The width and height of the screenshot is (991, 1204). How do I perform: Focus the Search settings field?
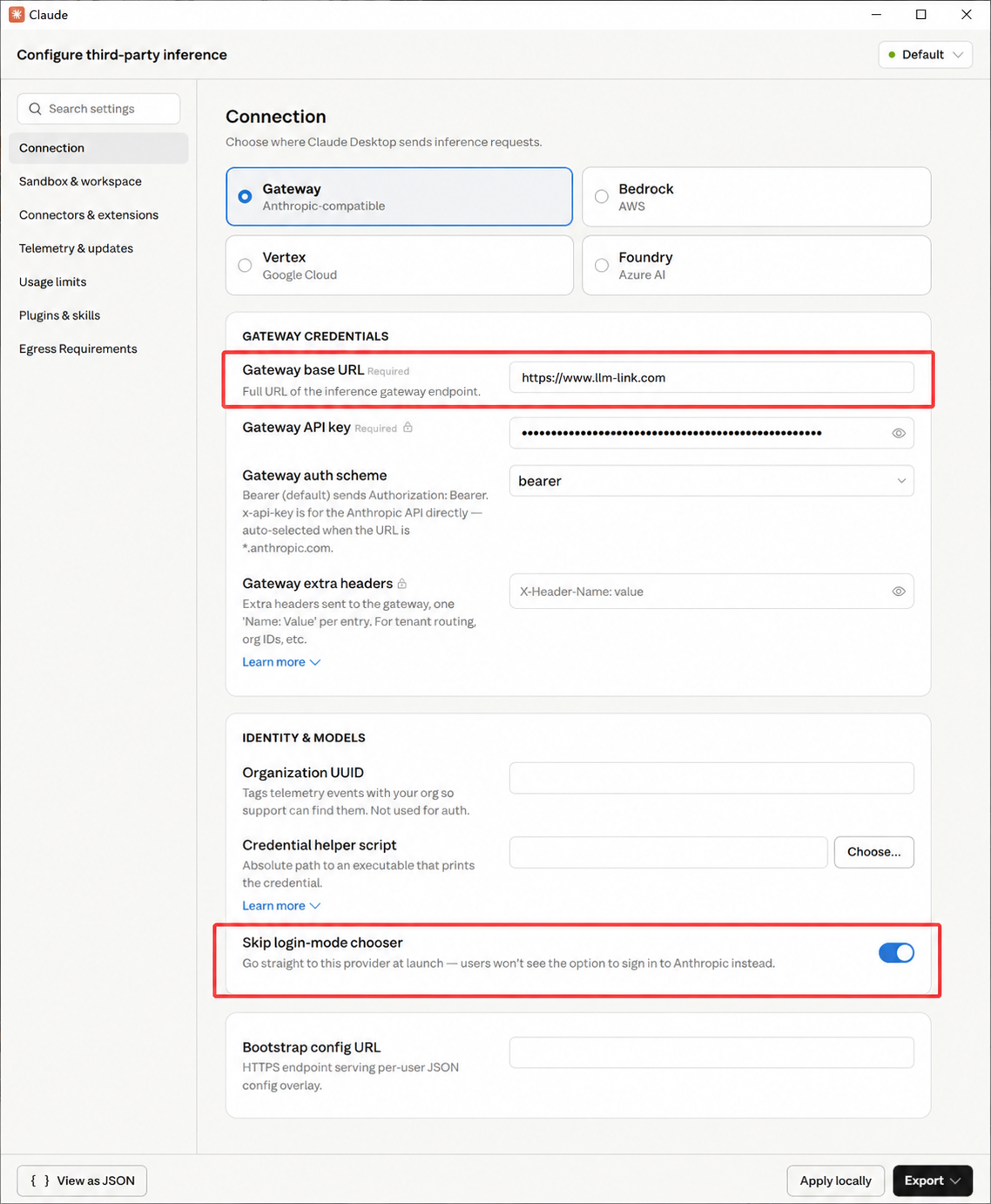tap(98, 109)
